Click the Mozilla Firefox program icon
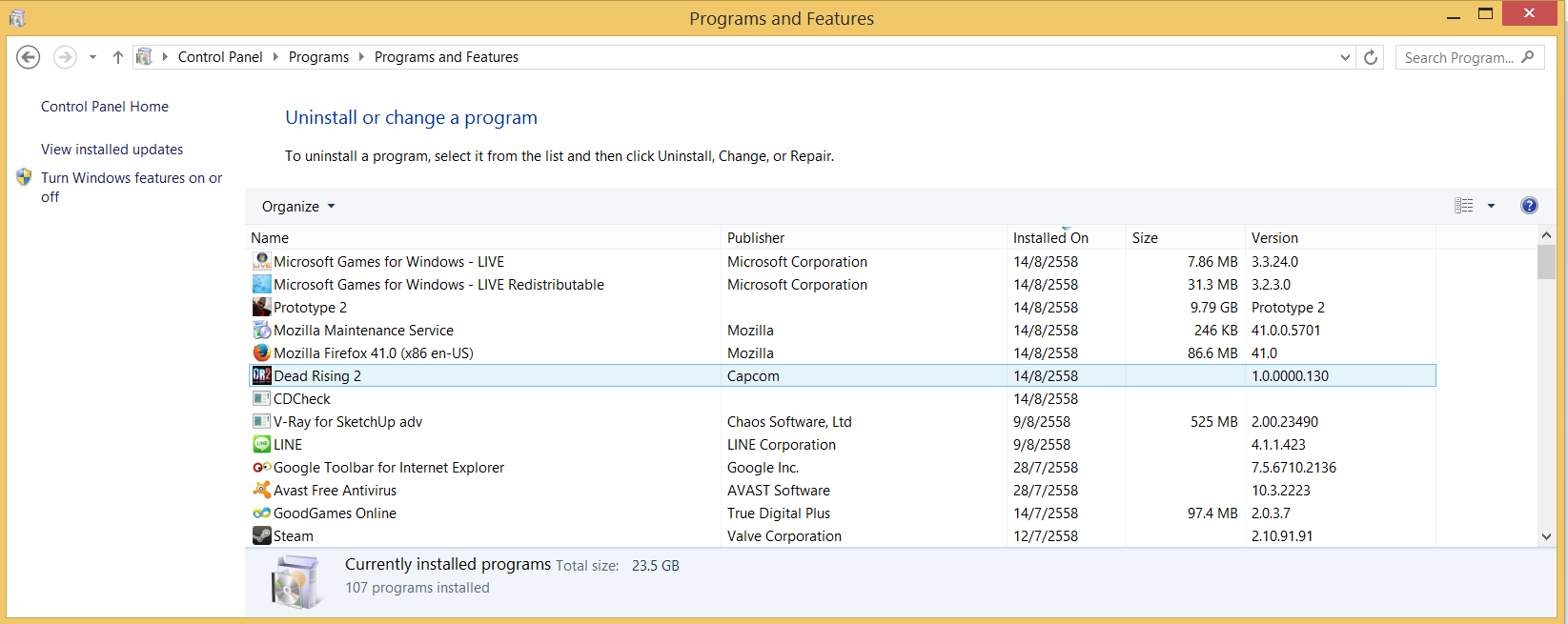 click(x=261, y=353)
